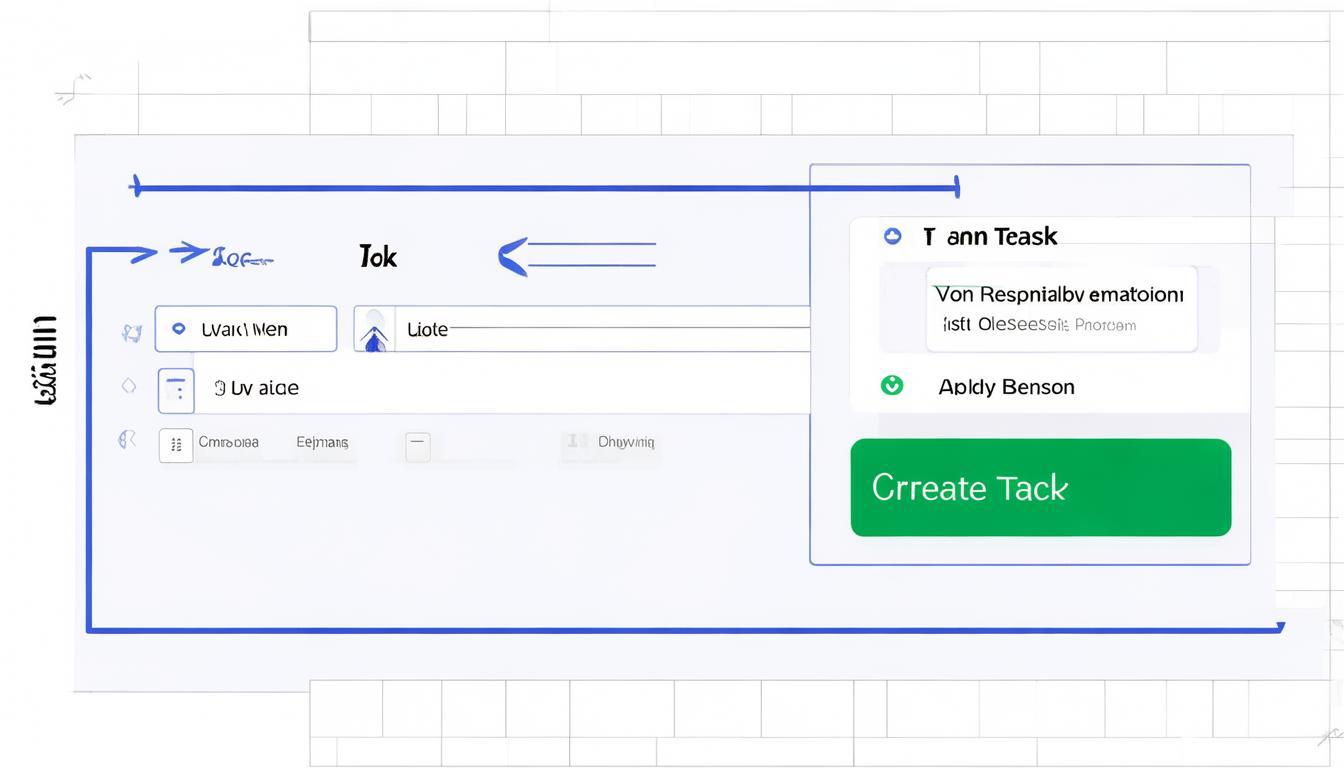Click the green Crreate Tack button
Viewport: 1344px width, 768px height.
[1040, 488]
